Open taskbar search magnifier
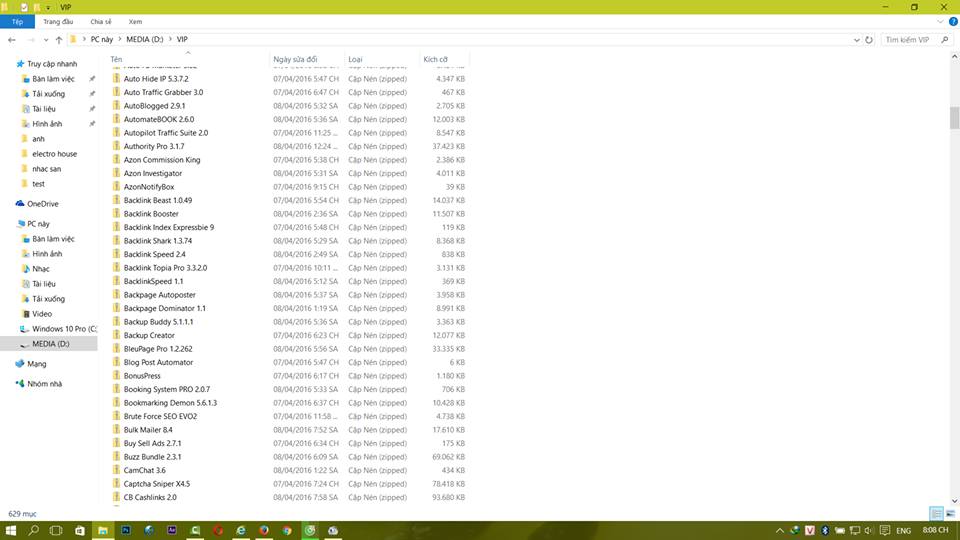The height and width of the screenshot is (540, 960). (33, 530)
